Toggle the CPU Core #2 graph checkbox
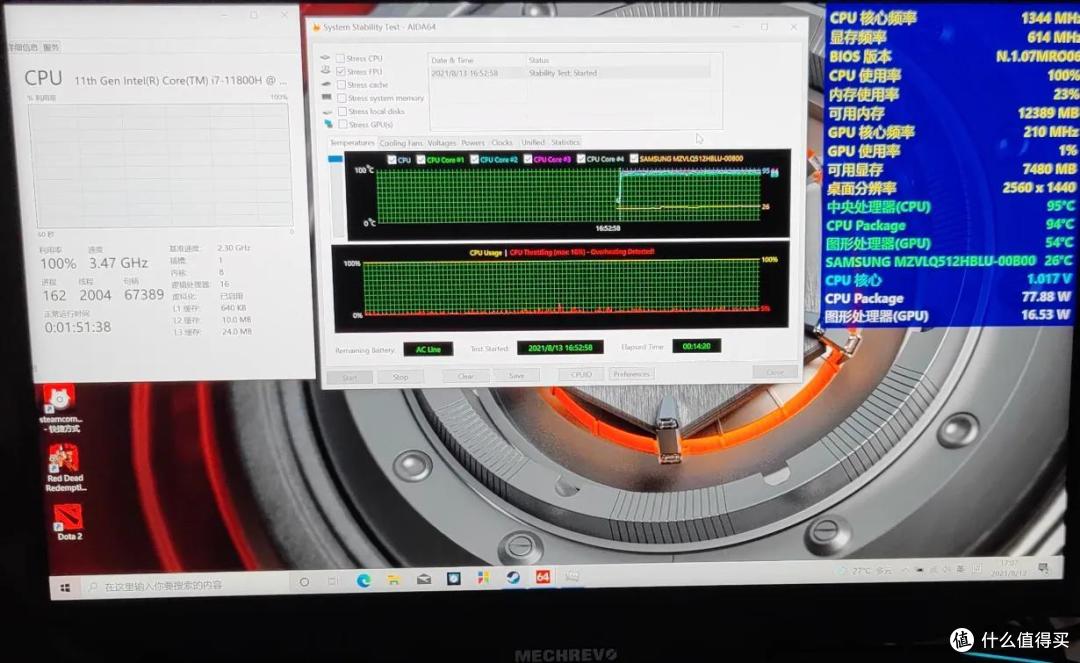1080x663 pixels. coord(475,159)
